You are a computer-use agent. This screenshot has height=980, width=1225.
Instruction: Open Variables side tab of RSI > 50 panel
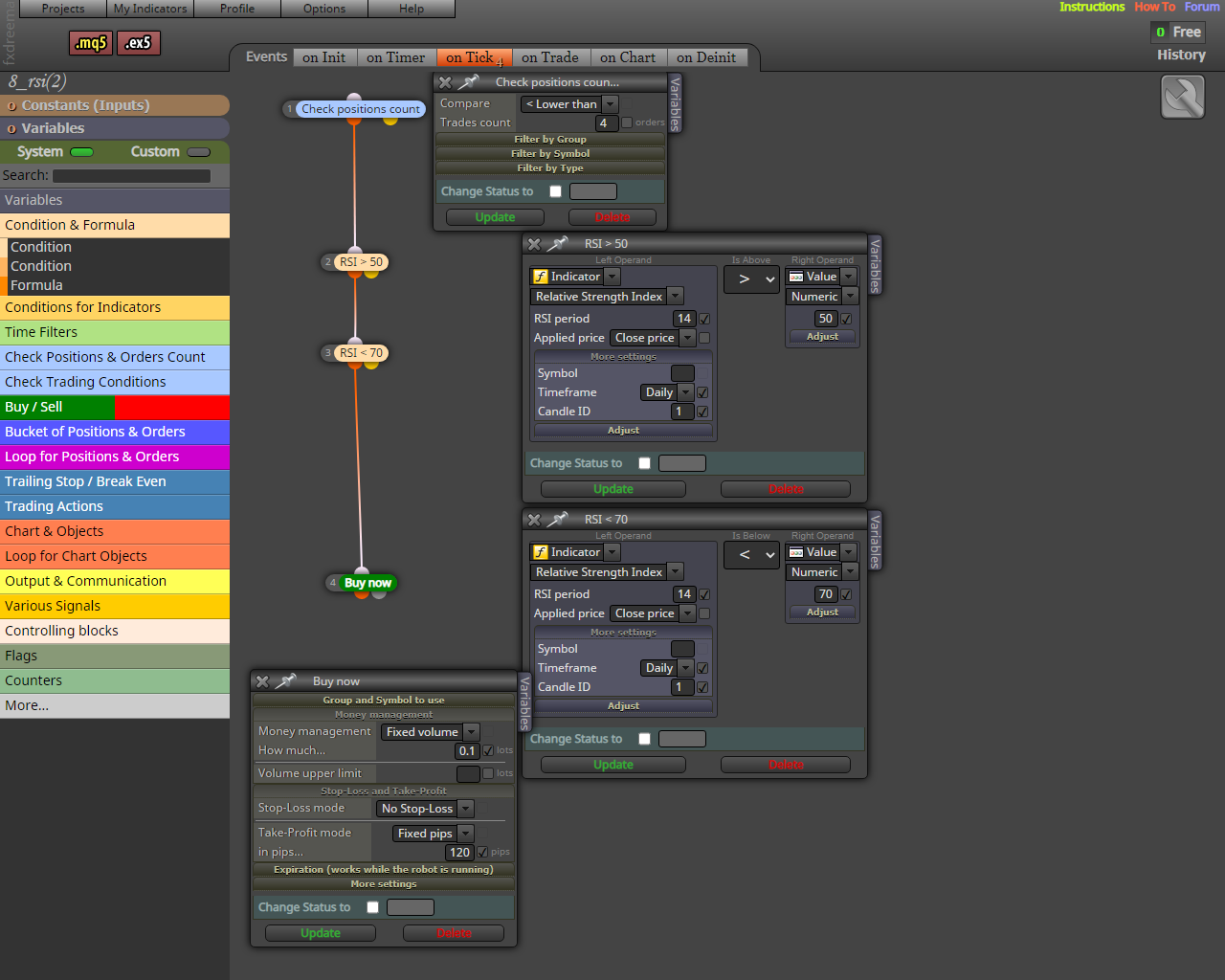tap(875, 264)
